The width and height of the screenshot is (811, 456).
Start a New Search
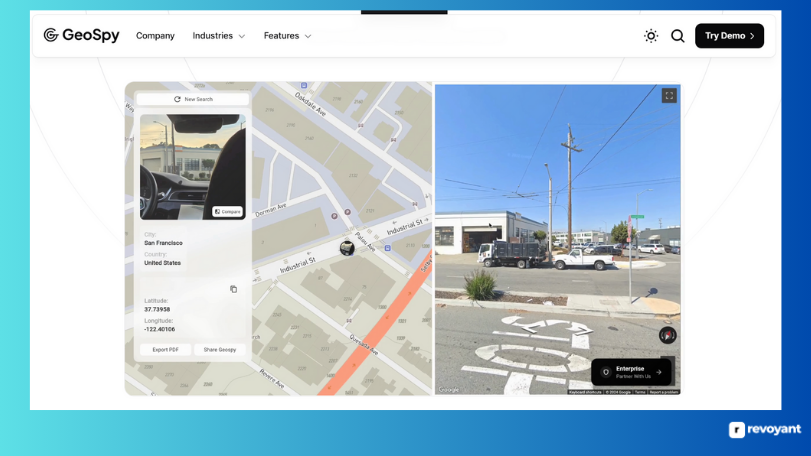tap(193, 99)
